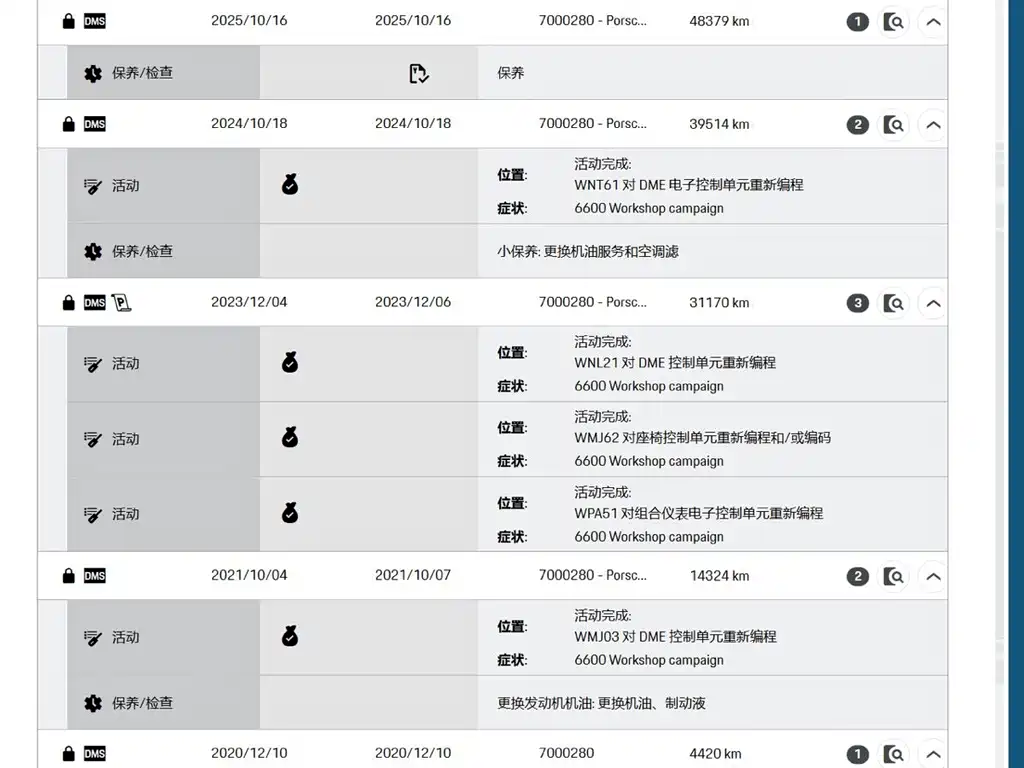Open details search icon for 2025/10/16 record
1024x768 pixels.
click(x=893, y=22)
